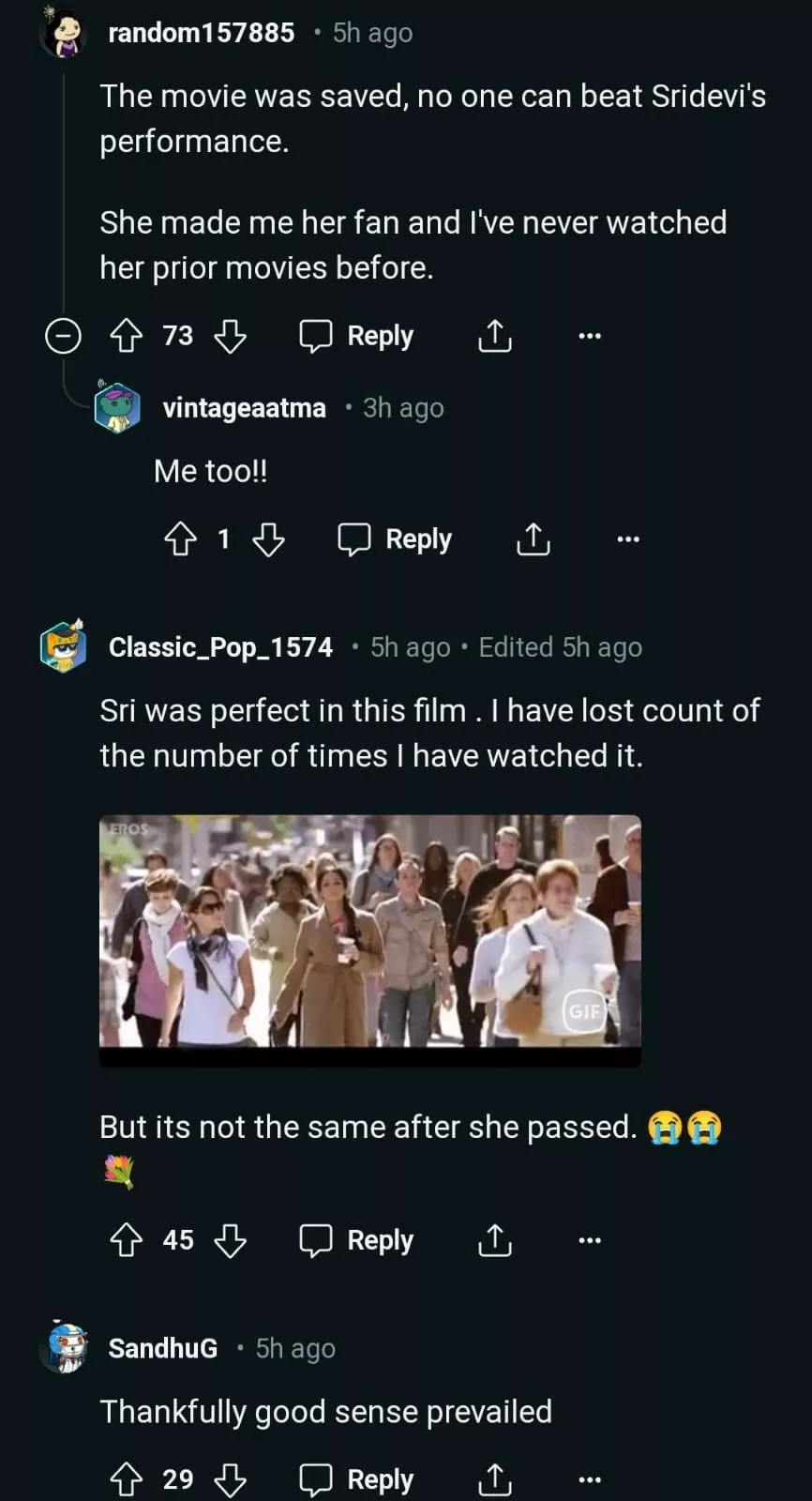
Task: Reply to random157885's comment
Action: pyautogui.click(x=356, y=336)
